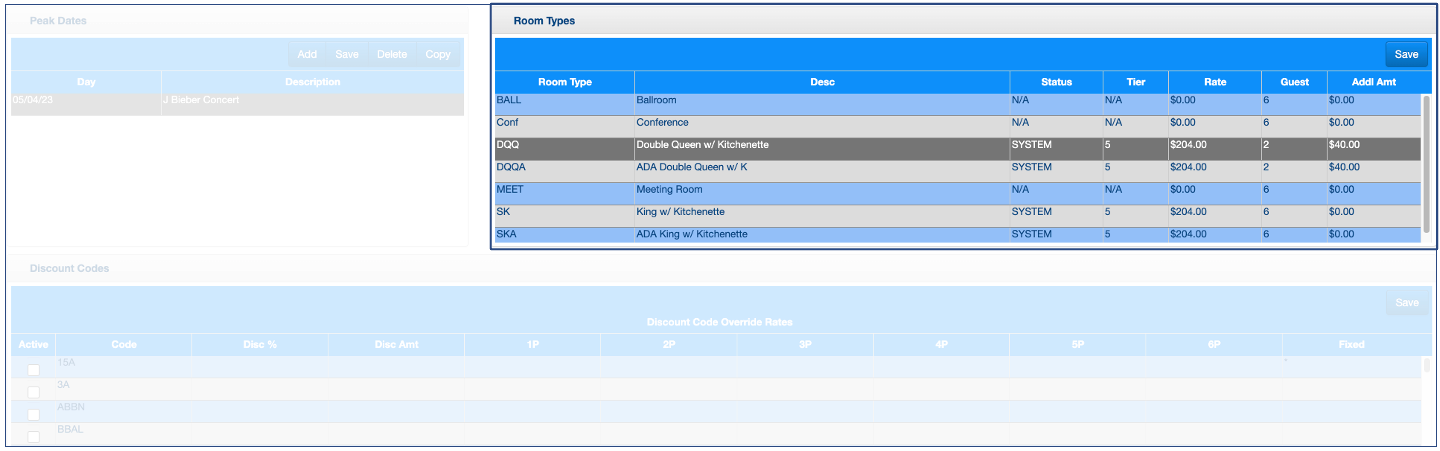This screenshot has height=451, width=1440.
Task: Select the Meeting Room row
Action: [820, 190]
